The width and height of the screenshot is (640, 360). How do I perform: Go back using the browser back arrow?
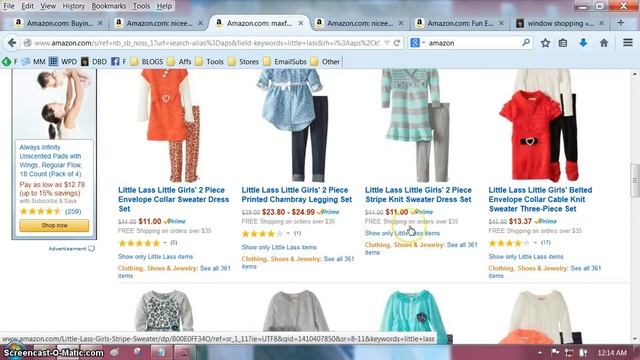pos(12,43)
